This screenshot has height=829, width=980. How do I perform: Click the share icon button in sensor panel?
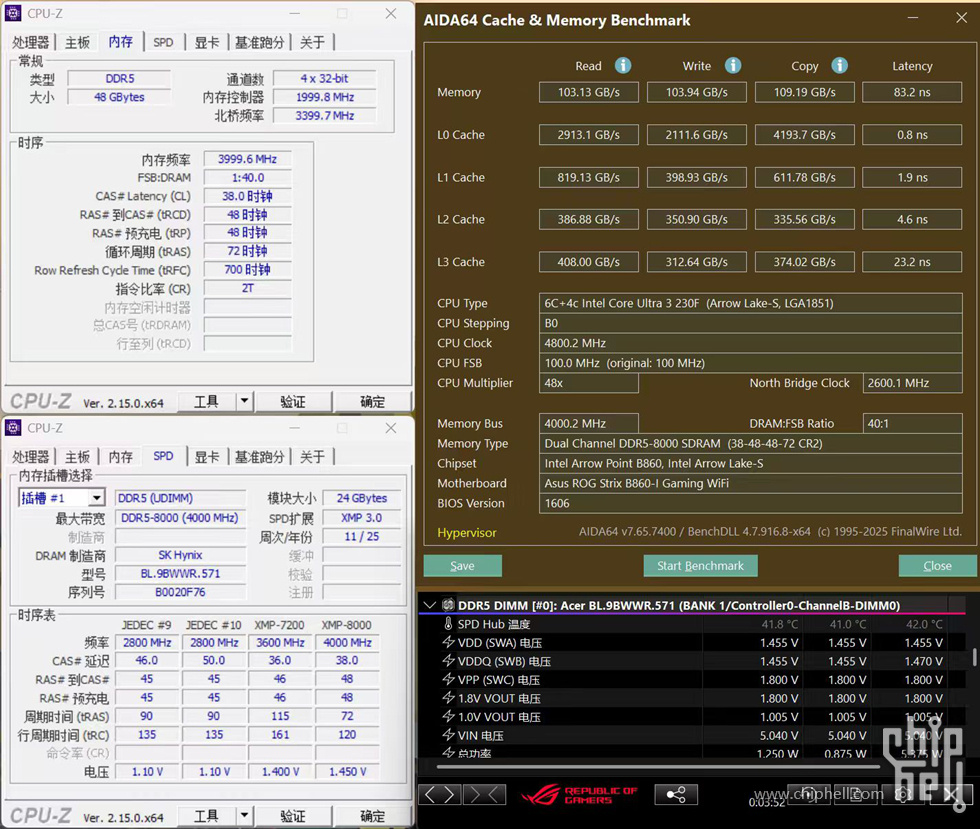pyautogui.click(x=676, y=795)
